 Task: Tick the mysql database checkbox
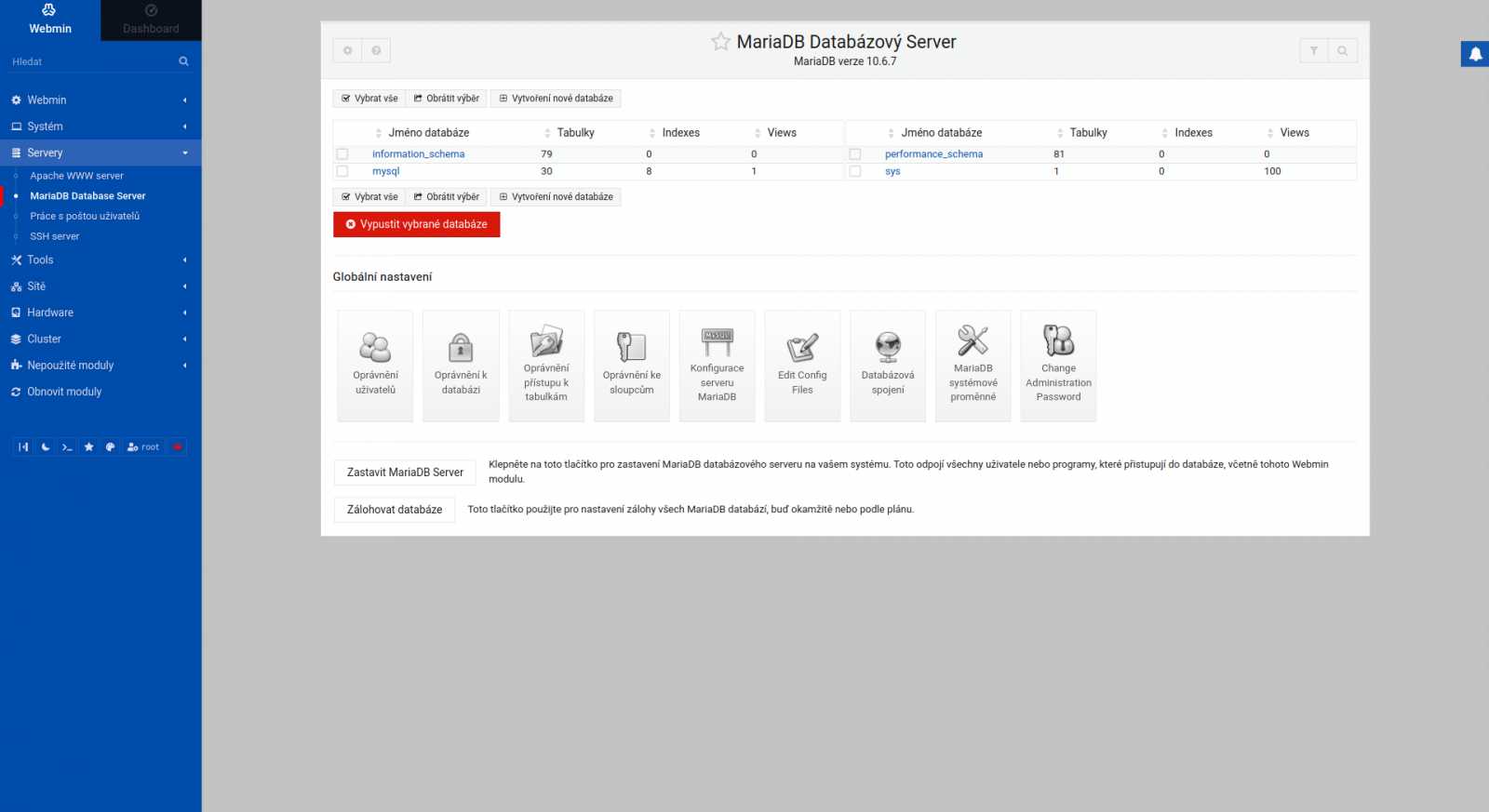[342, 171]
